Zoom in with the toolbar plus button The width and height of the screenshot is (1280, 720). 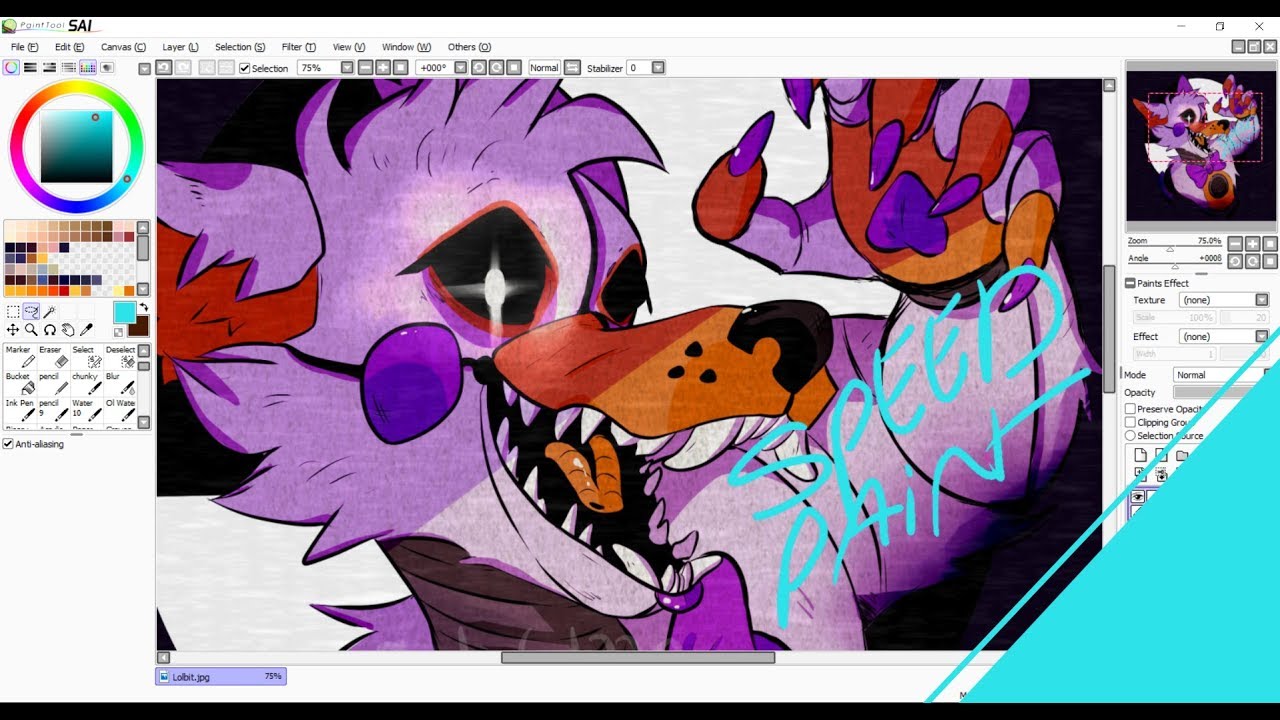(383, 68)
